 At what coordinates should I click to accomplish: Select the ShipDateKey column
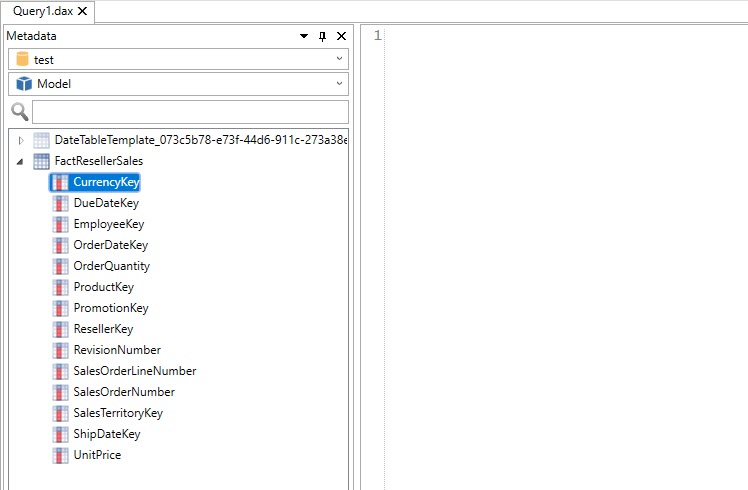click(x=106, y=434)
